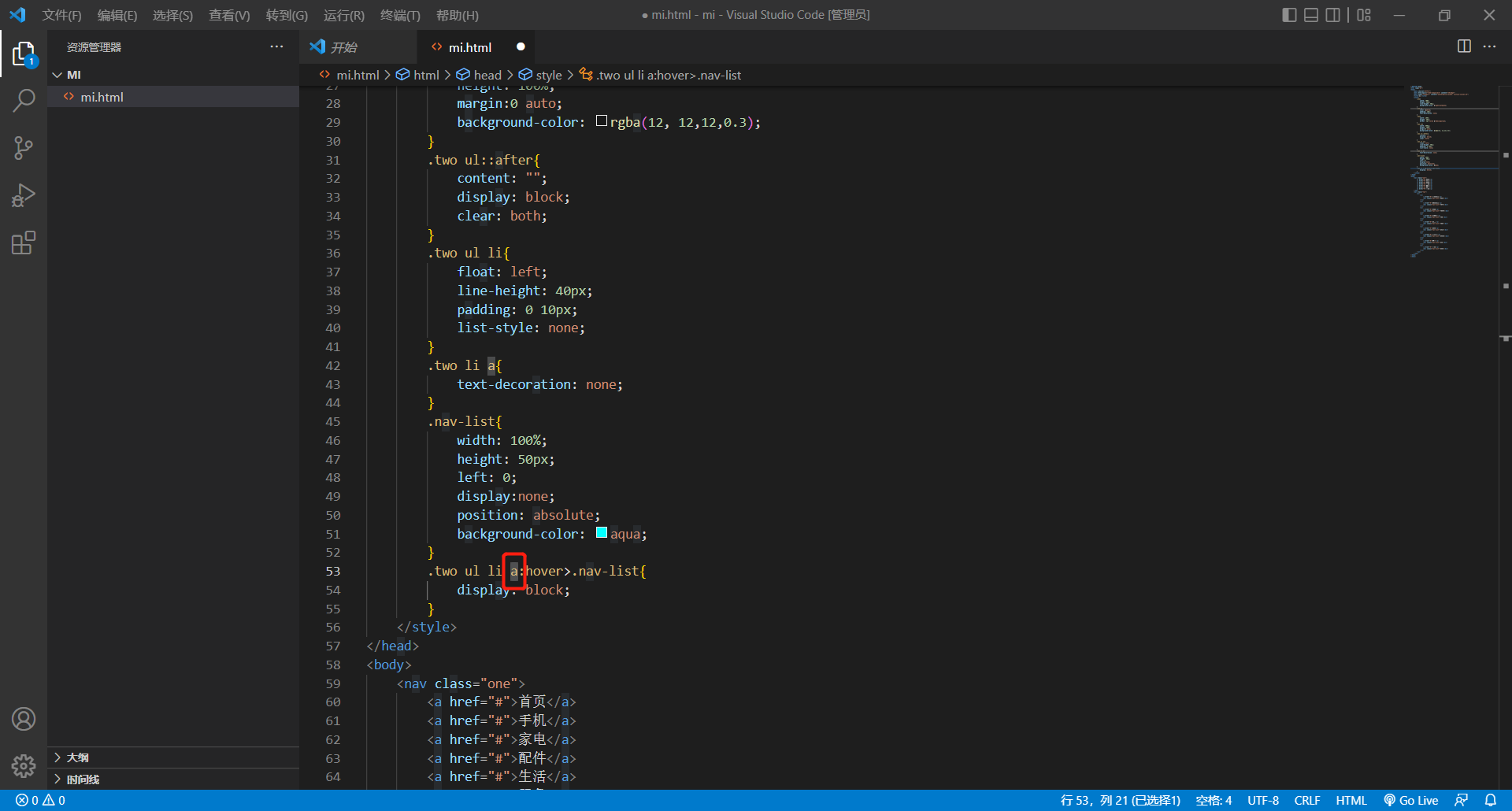Open explorer panel more actions menu

tap(276, 47)
